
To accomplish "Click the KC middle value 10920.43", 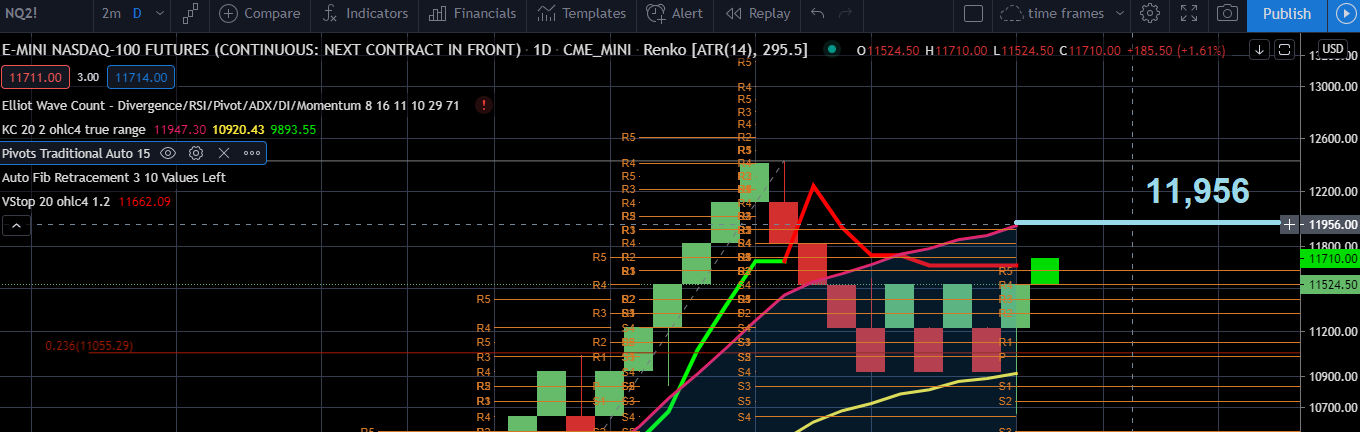I will pos(238,129).
